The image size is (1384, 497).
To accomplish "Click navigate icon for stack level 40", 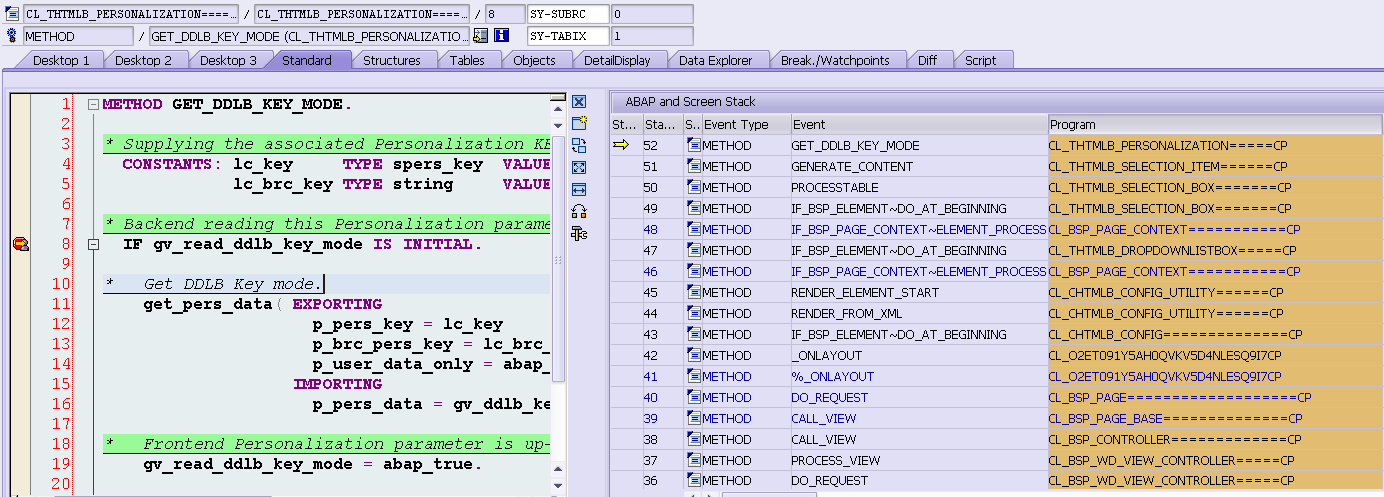I will (694, 397).
